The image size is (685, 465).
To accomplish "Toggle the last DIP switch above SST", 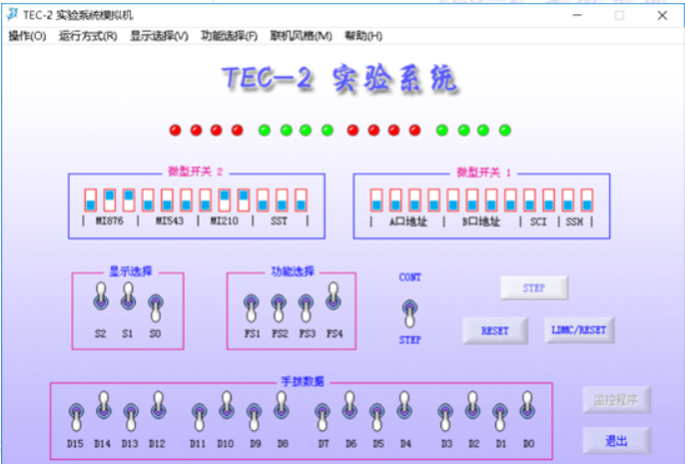I will point(301,200).
